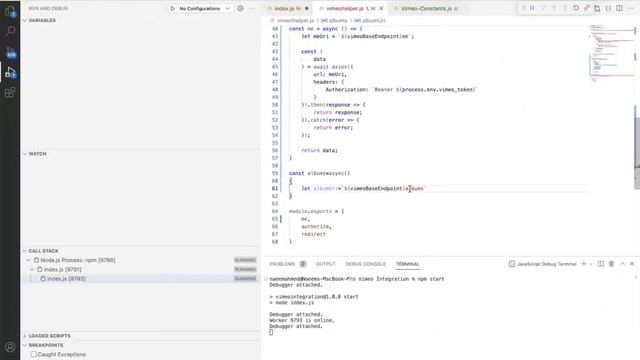Open launch.json with the gear icon

tap(240, 8)
